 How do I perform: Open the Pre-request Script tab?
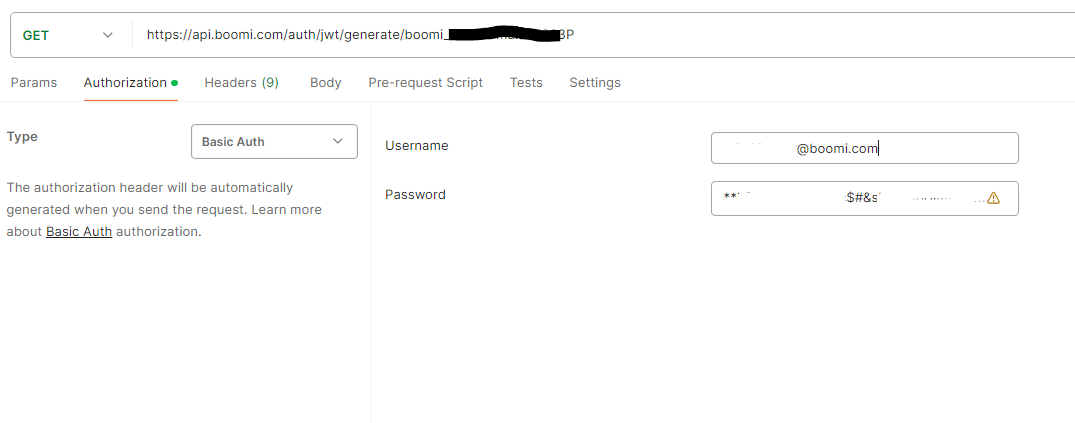[x=425, y=83]
